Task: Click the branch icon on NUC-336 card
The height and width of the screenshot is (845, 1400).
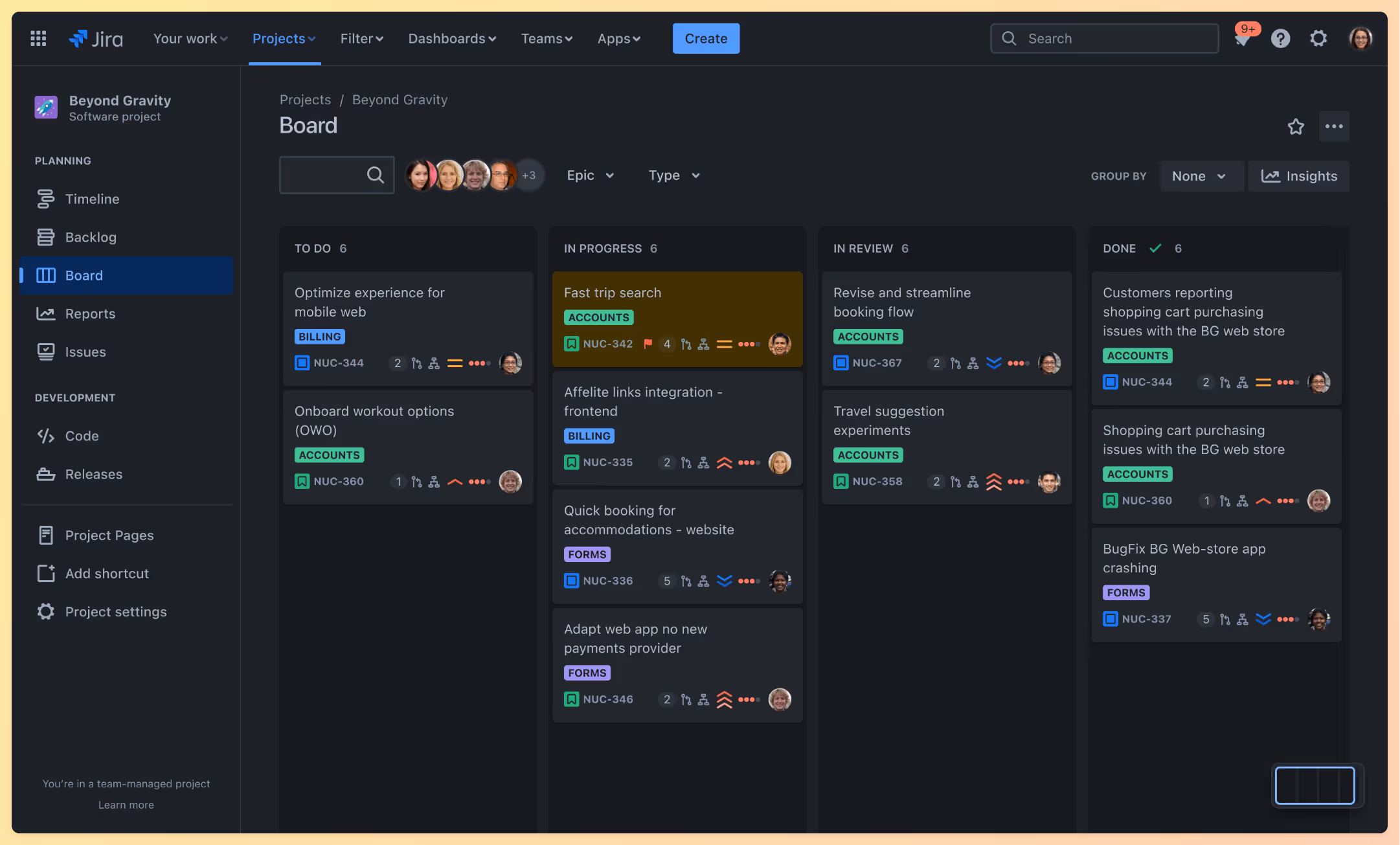Action: pos(686,581)
